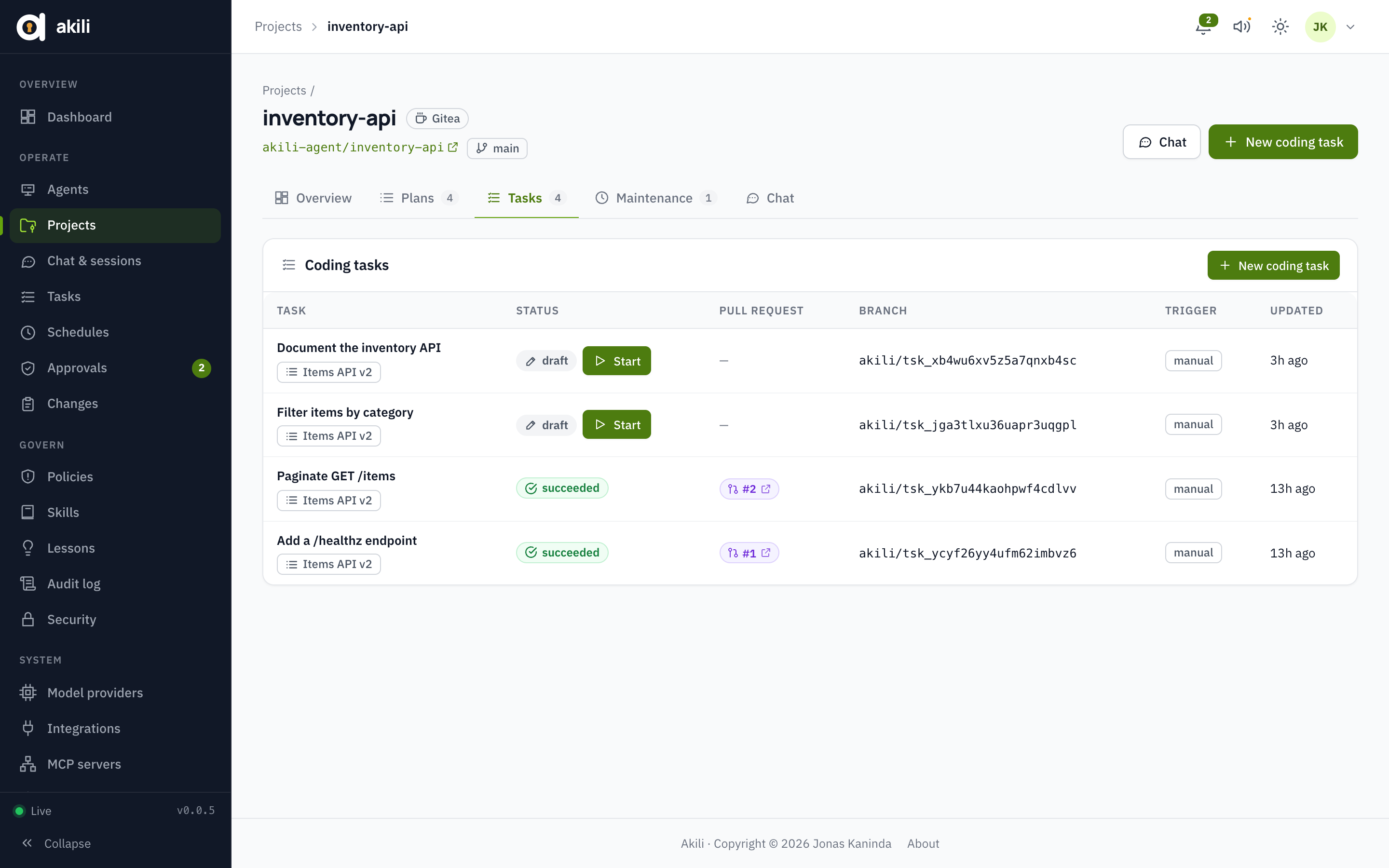Open Chat & sessions in sidebar
The width and height of the screenshot is (1389, 868).
point(115,260)
